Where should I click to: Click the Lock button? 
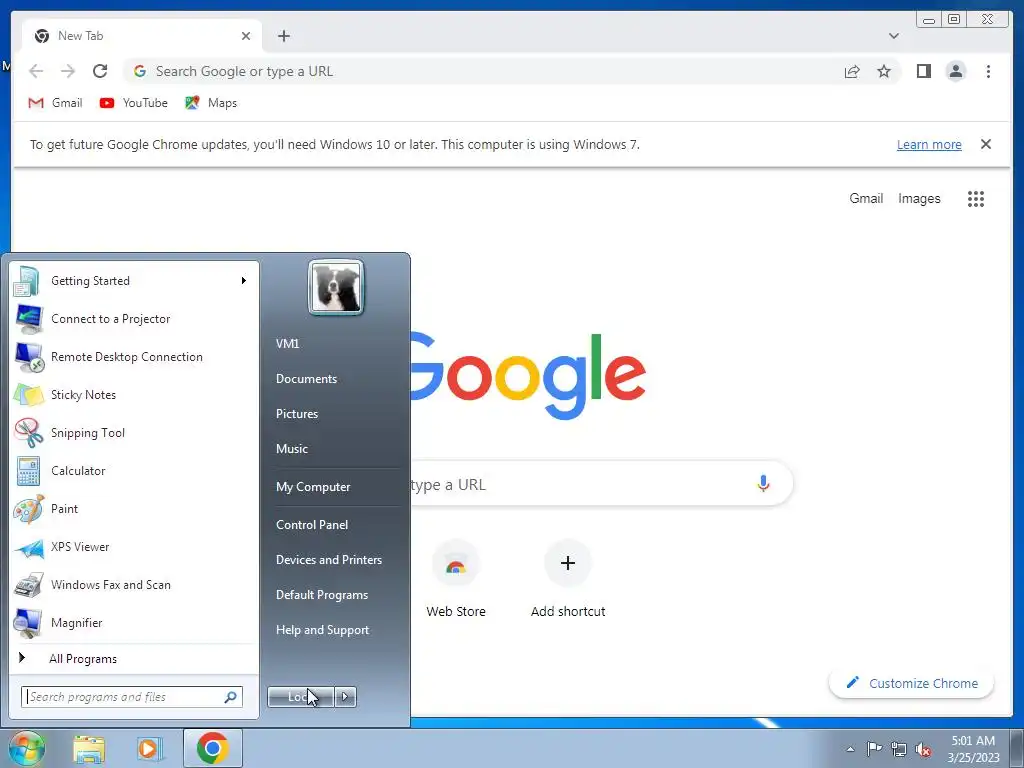301,697
